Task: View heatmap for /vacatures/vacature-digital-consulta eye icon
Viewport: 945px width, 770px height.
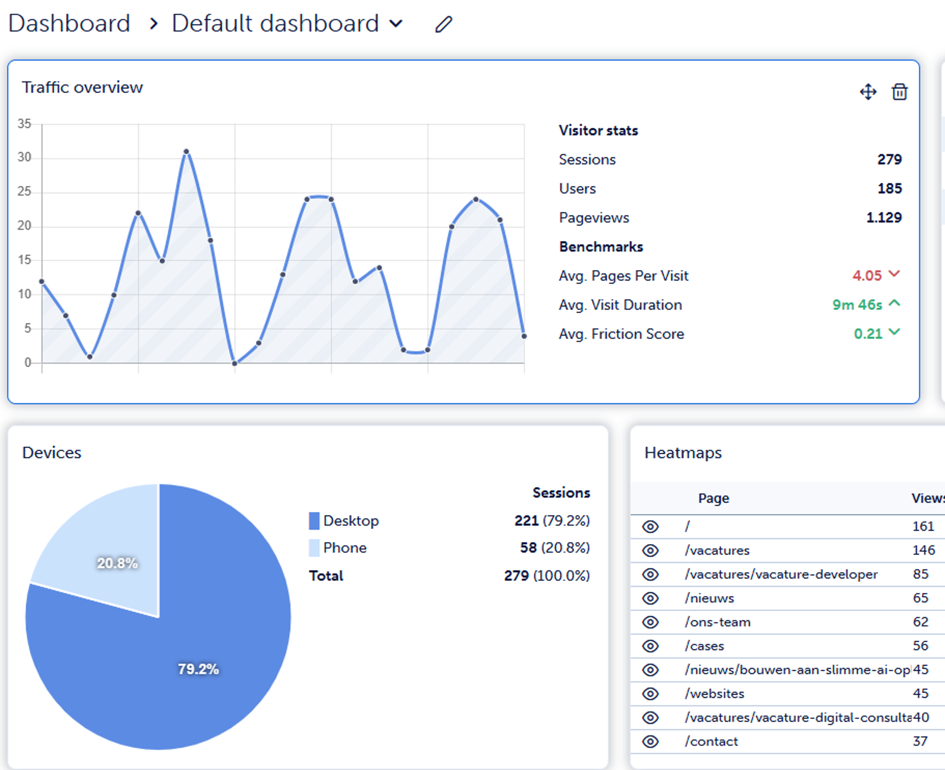Action: (650, 718)
